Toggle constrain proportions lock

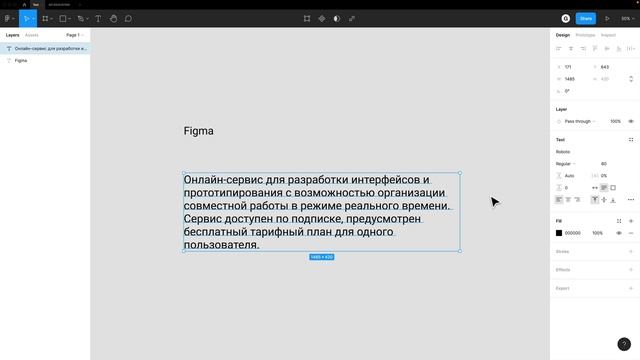pyautogui.click(x=631, y=79)
